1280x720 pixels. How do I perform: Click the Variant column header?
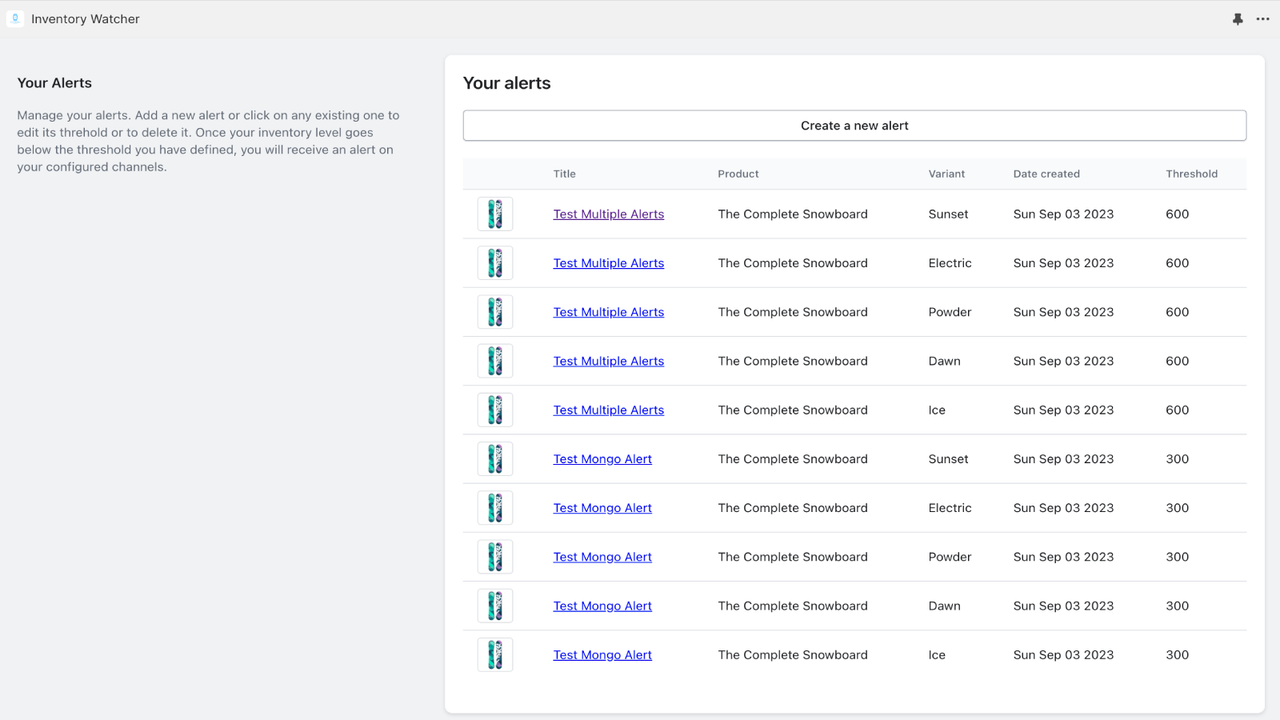[946, 173]
